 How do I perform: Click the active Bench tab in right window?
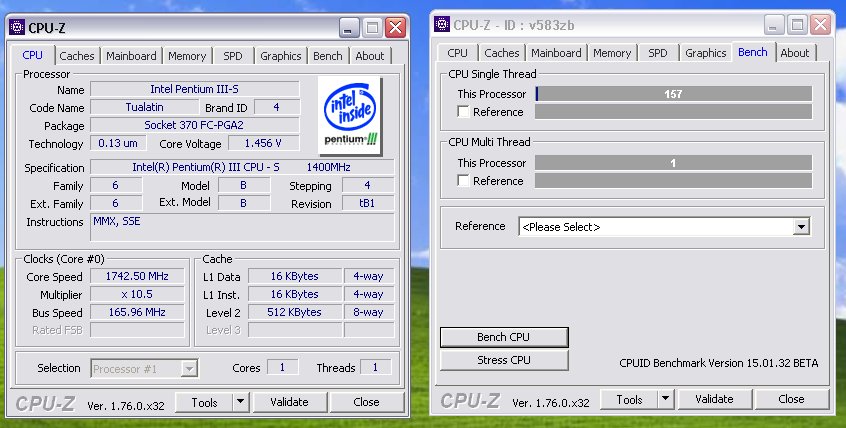pos(753,52)
